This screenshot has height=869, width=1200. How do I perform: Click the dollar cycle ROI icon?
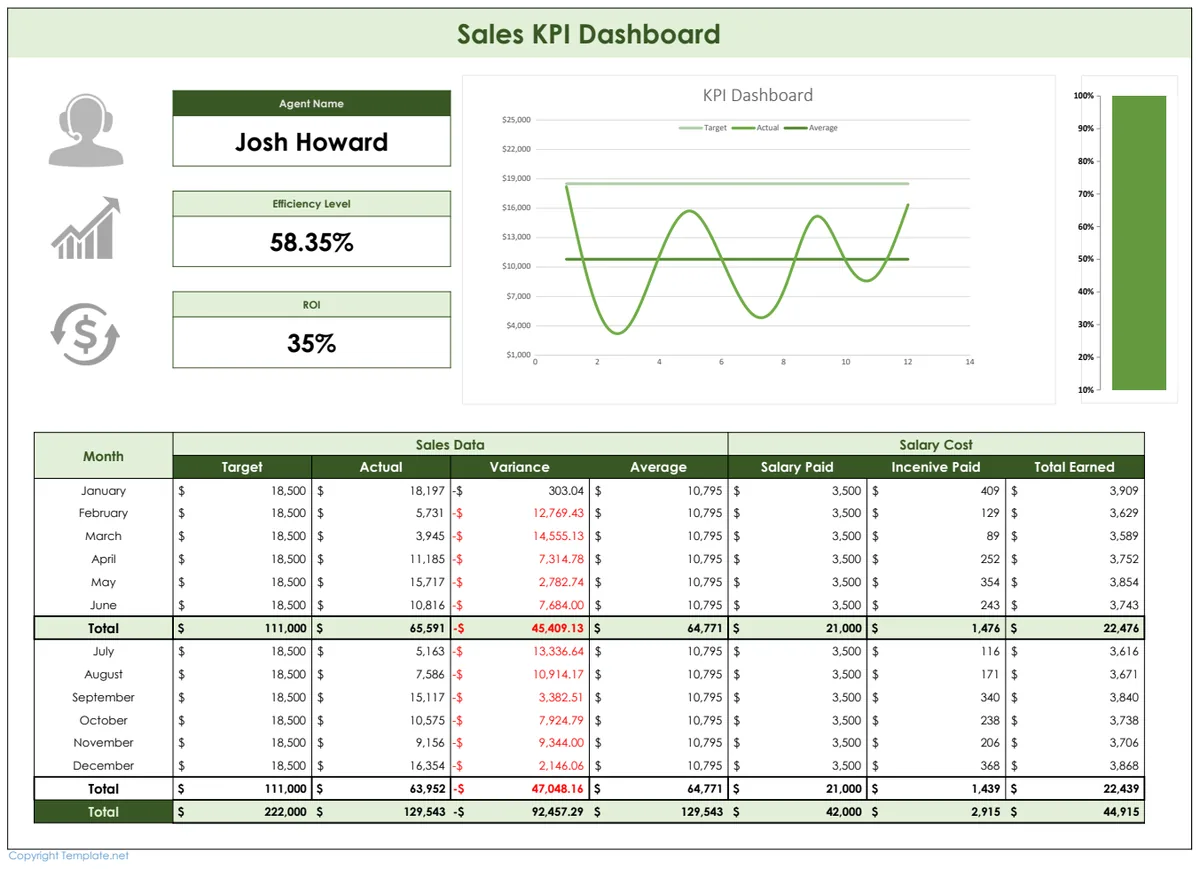[86, 334]
